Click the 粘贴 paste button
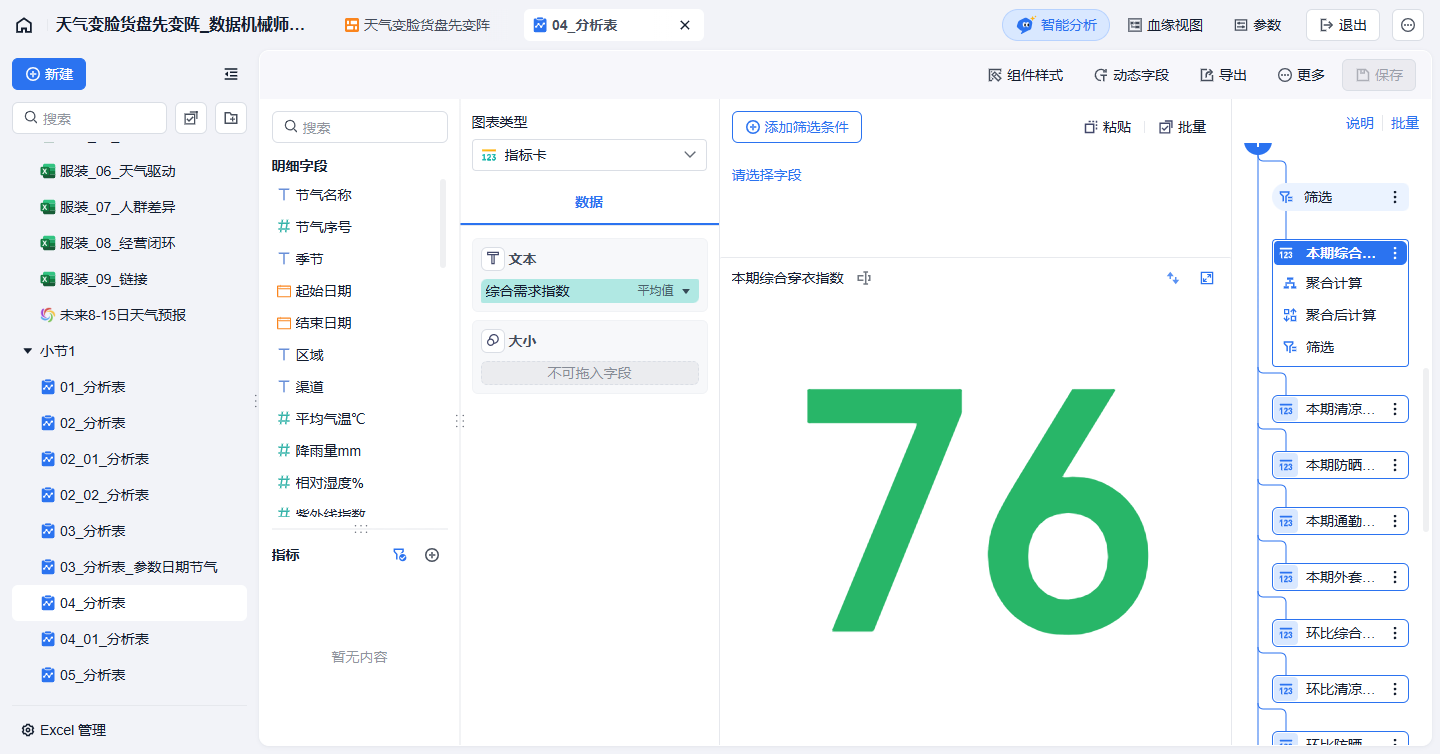1440x754 pixels. 1108,127
